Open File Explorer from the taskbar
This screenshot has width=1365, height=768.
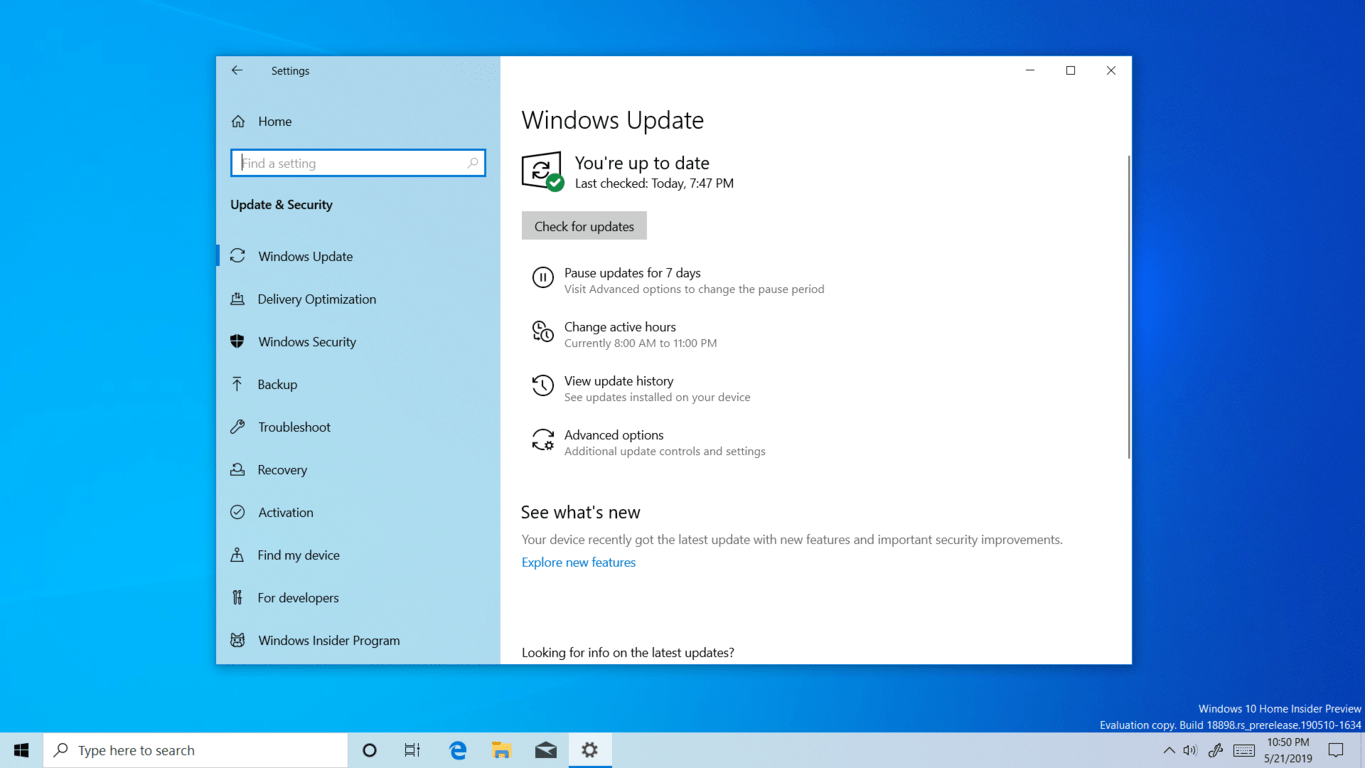(x=502, y=750)
